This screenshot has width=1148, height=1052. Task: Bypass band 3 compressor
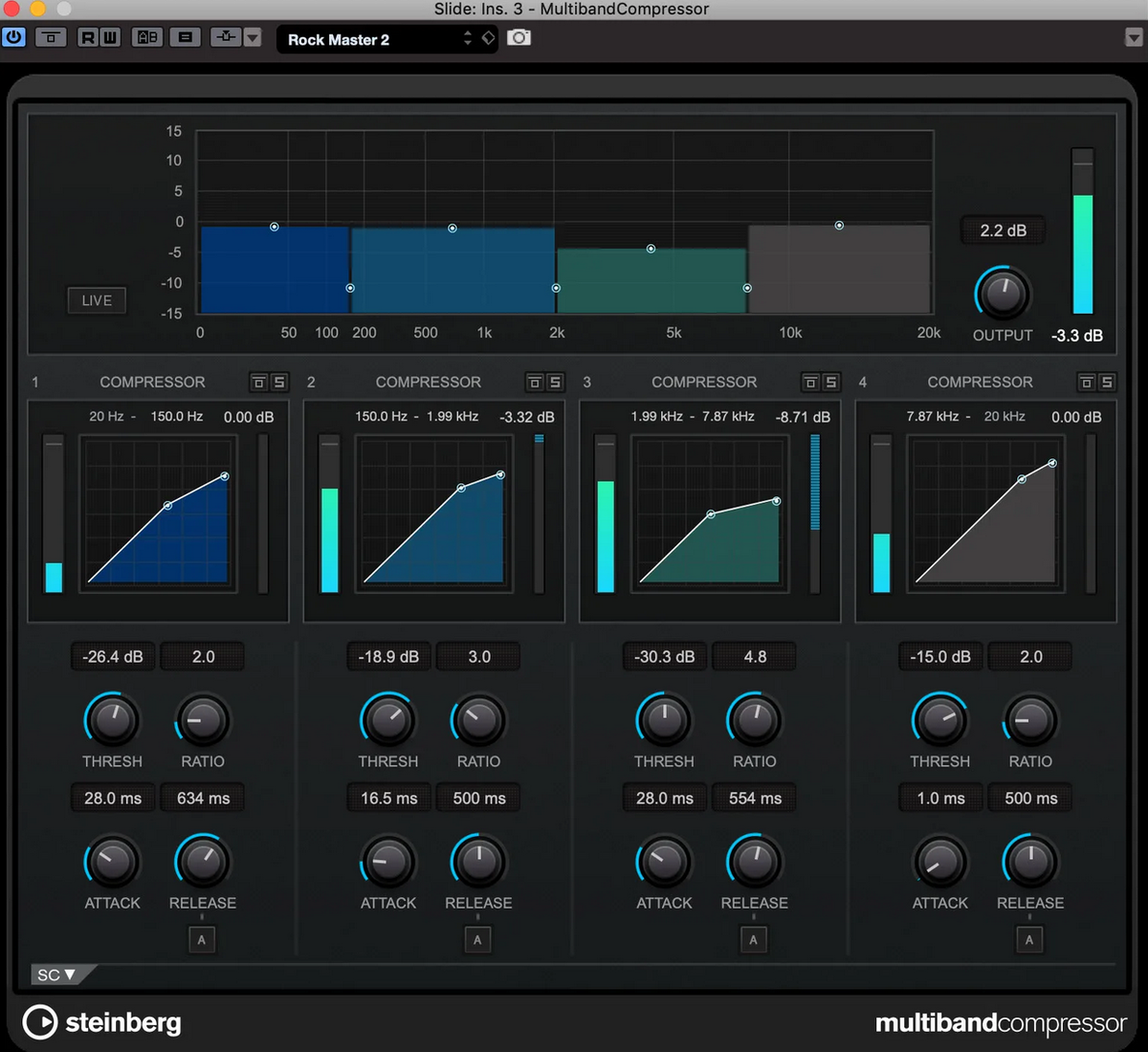pos(810,383)
